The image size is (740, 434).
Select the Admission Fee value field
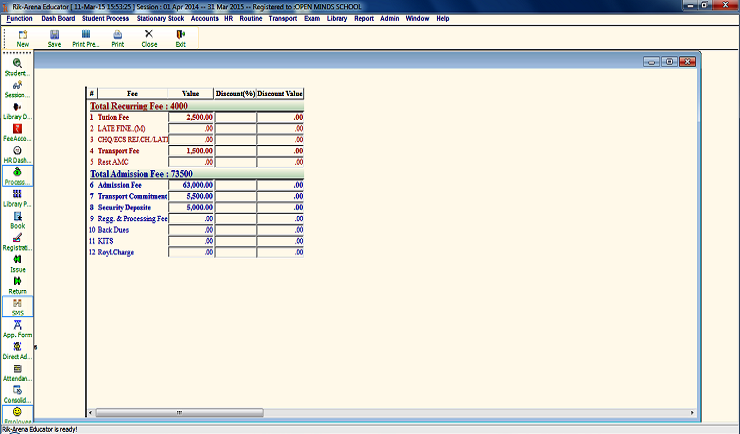[x=192, y=185]
